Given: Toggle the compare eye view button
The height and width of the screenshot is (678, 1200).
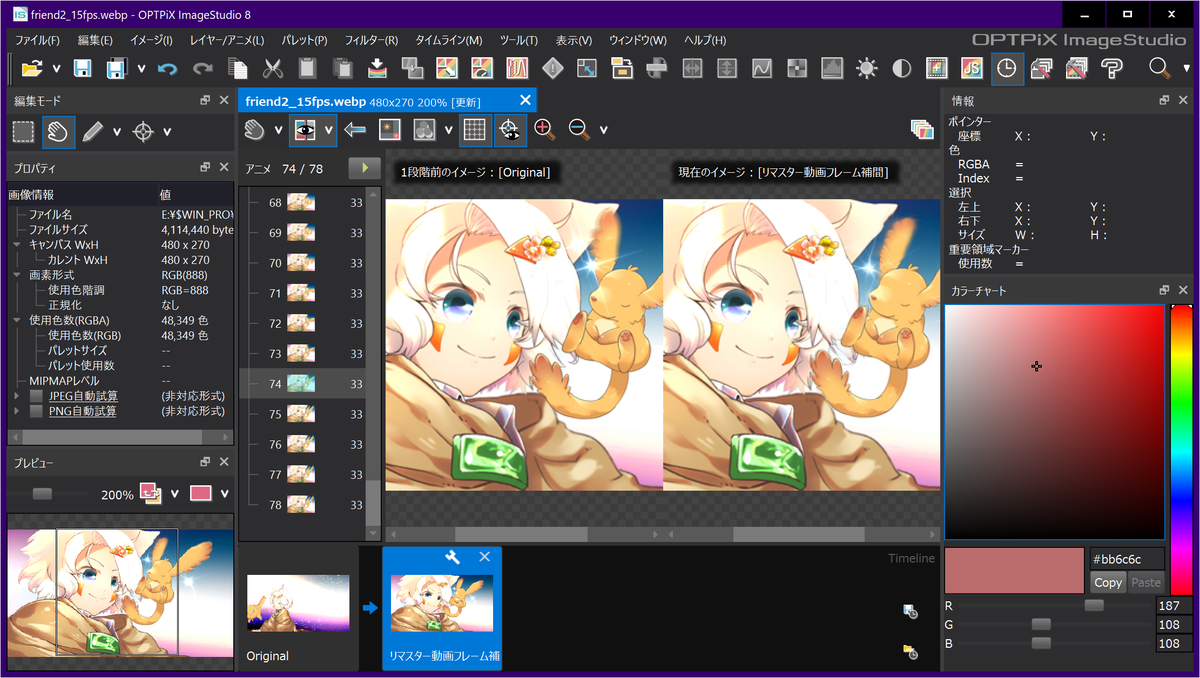Looking at the screenshot, I should [x=304, y=129].
